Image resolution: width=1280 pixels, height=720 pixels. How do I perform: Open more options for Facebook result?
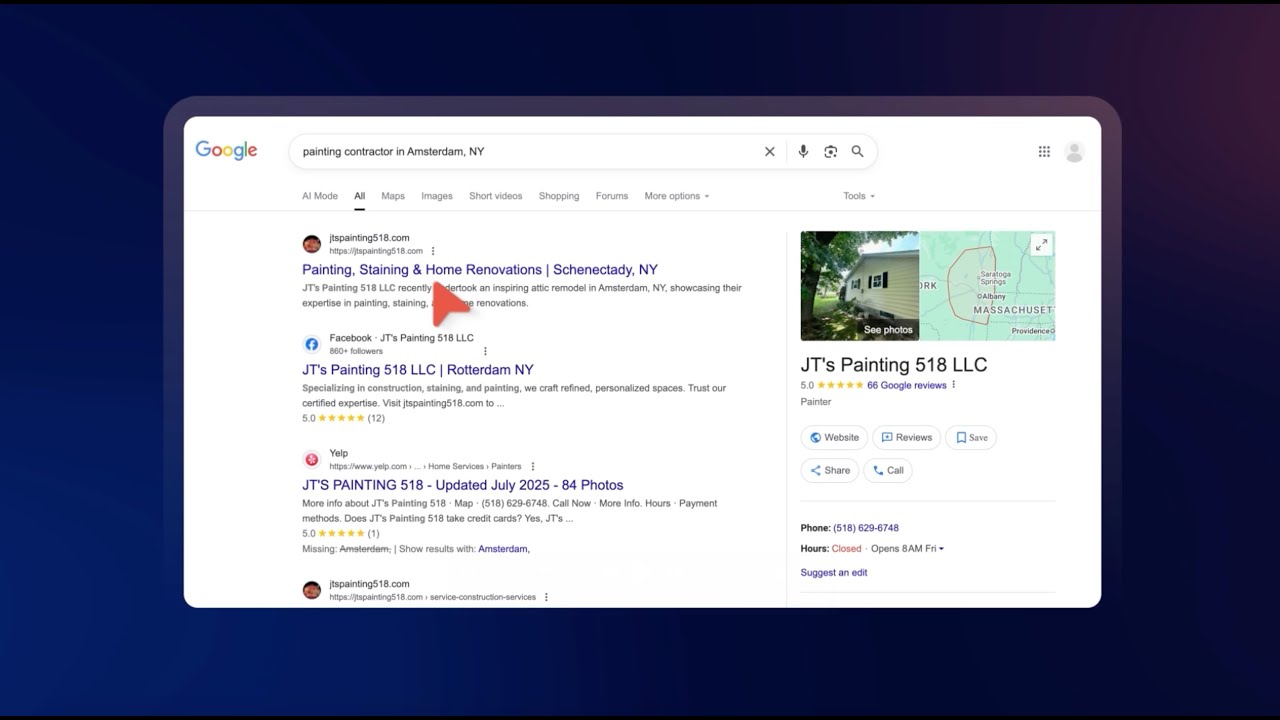click(x=485, y=351)
